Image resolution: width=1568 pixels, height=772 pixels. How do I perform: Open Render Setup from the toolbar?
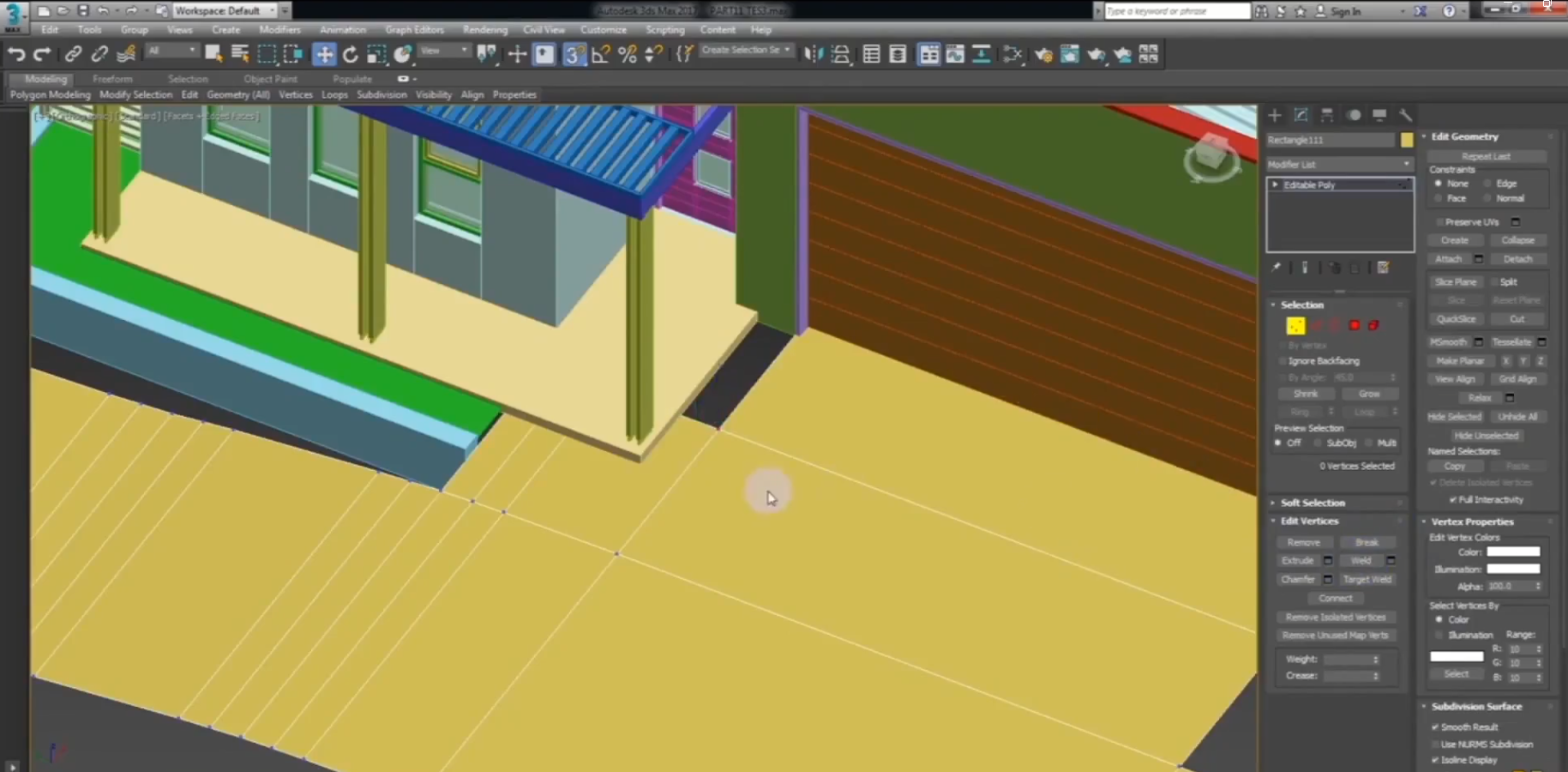click(1070, 54)
